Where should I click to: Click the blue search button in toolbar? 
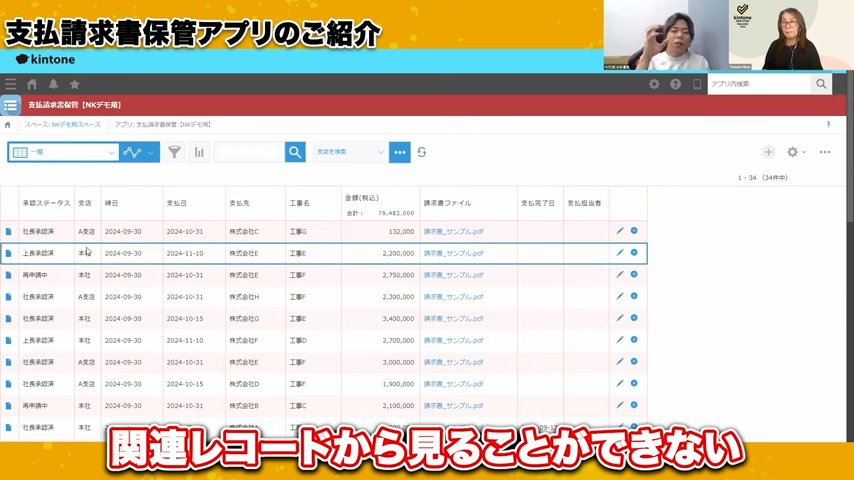click(x=295, y=152)
